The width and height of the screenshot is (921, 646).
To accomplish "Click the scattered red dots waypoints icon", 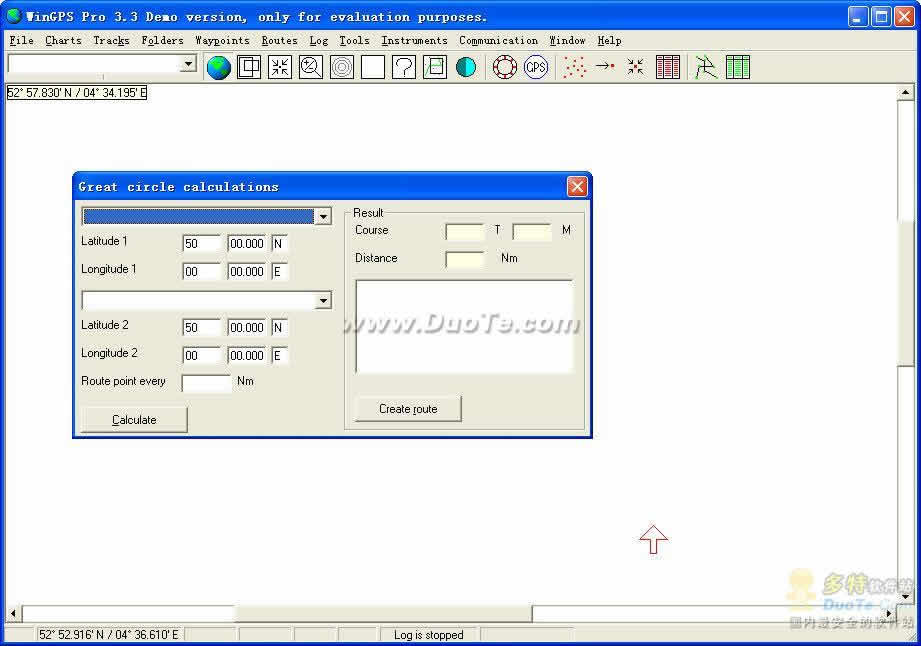I will coord(574,67).
